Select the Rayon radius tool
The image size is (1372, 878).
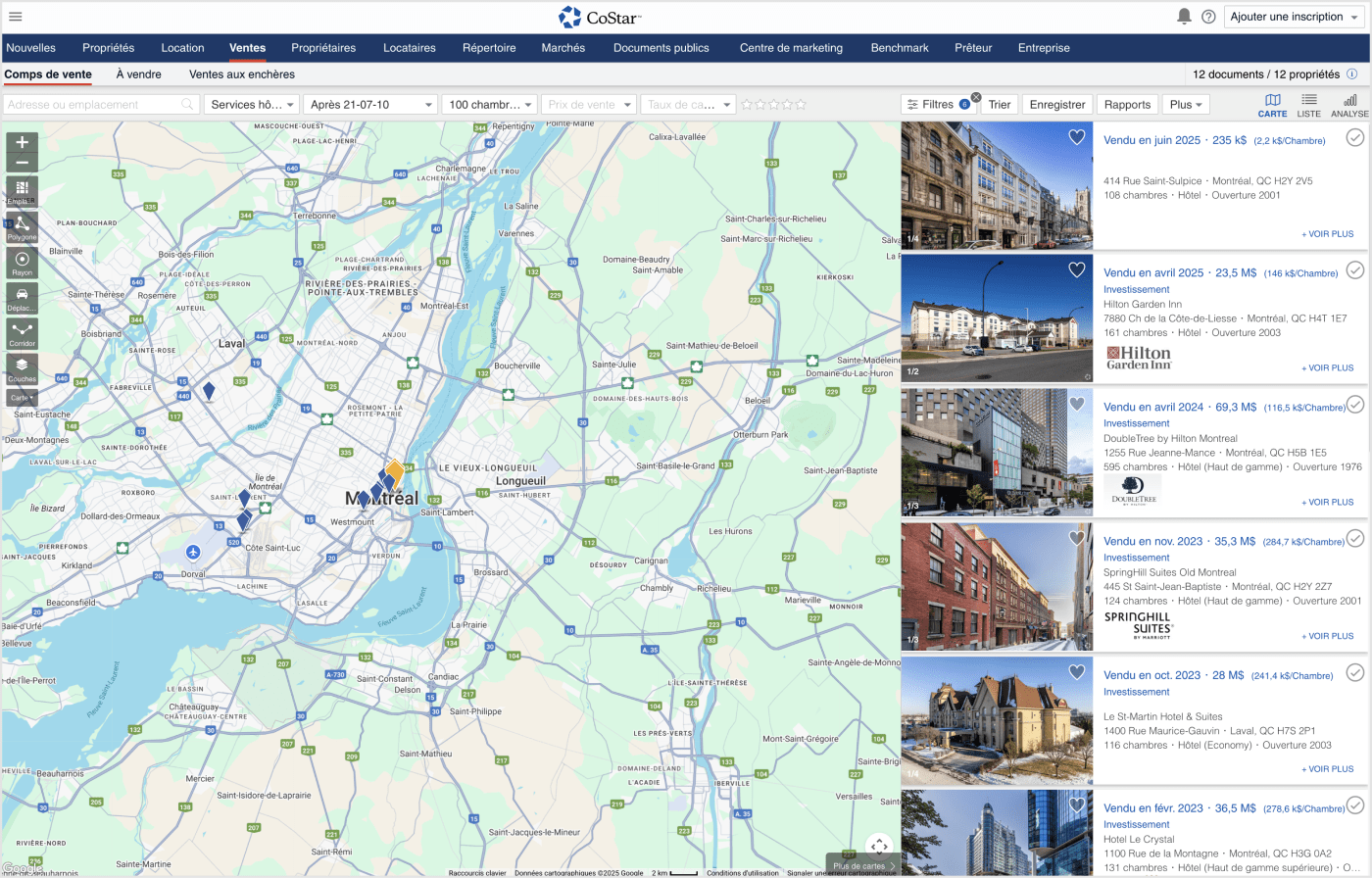22,263
